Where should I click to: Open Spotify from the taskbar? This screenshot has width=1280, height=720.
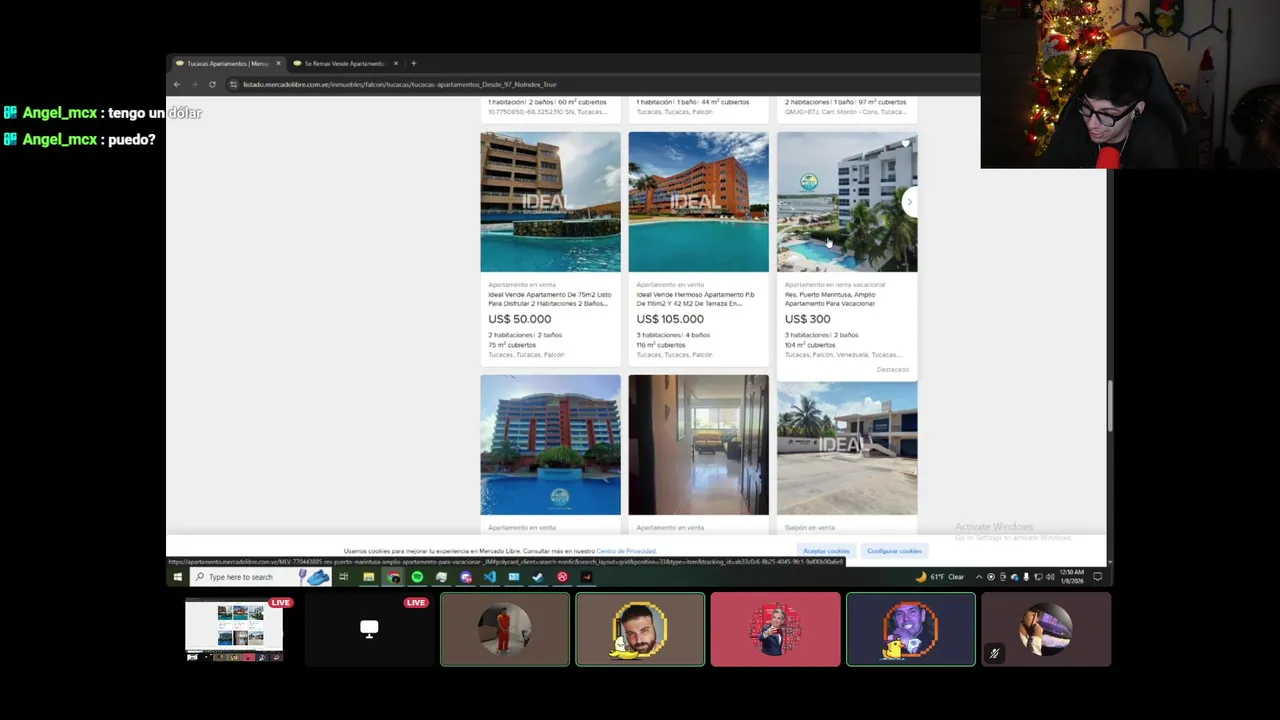(x=417, y=577)
